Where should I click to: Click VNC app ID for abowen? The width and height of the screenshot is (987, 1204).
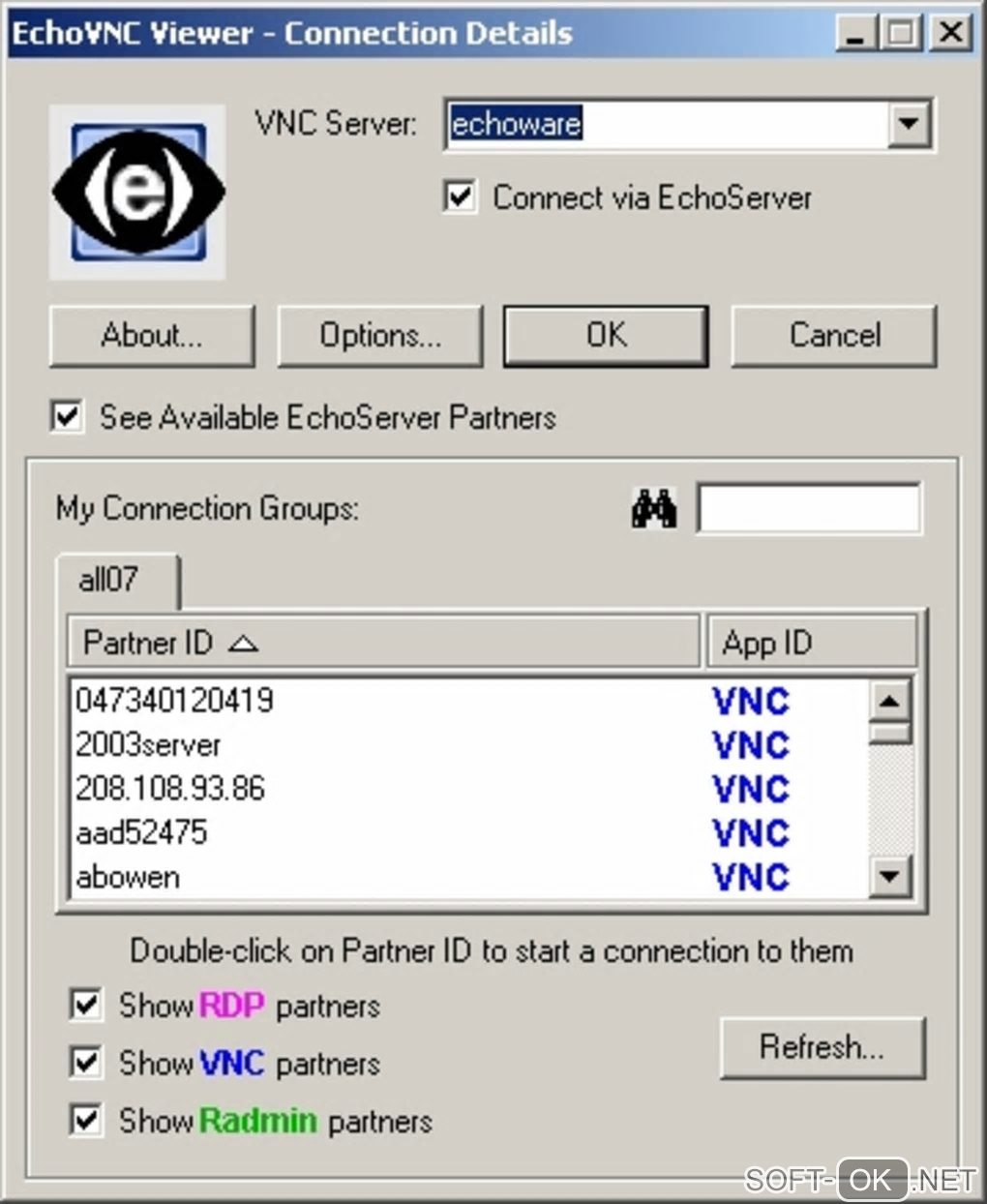[x=751, y=877]
